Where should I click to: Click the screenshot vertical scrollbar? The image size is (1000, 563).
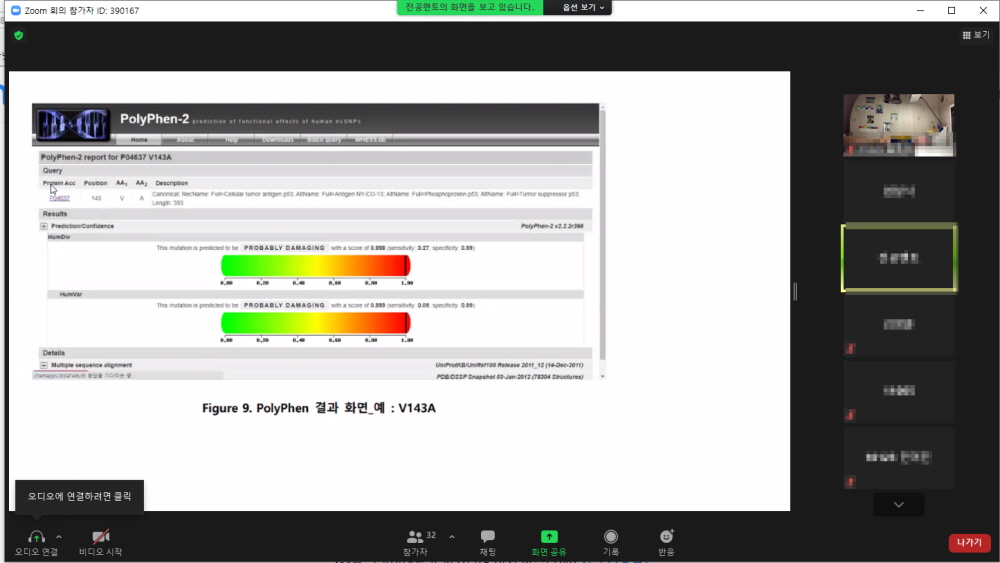pyautogui.click(x=602, y=241)
